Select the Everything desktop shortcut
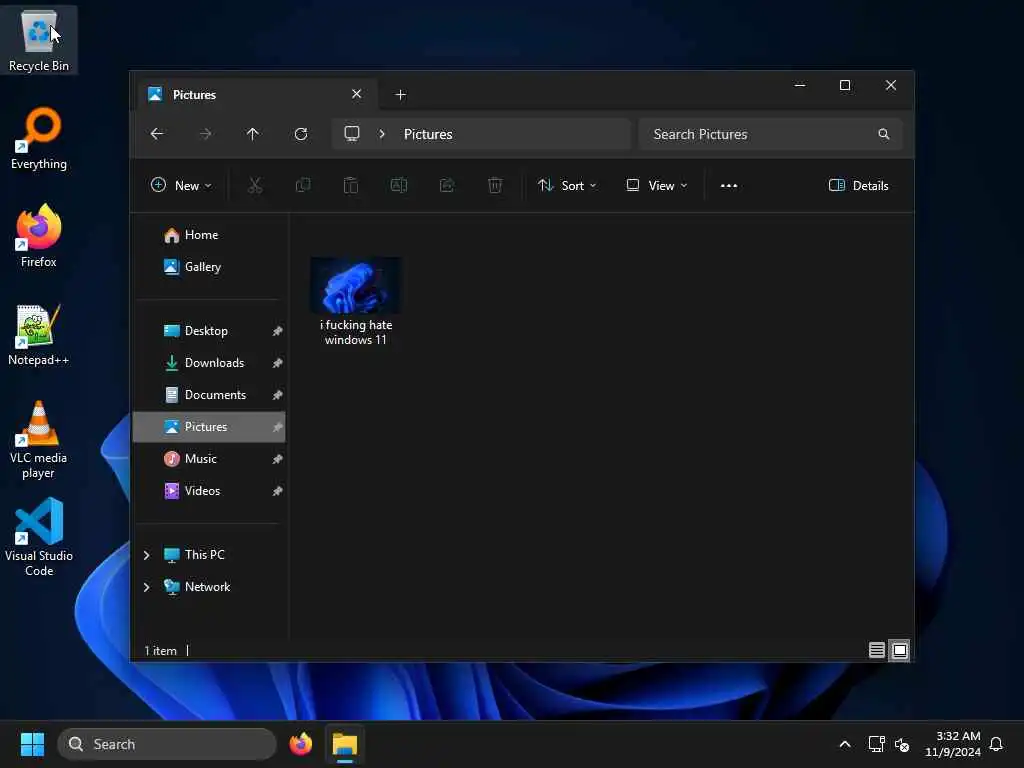Image resolution: width=1024 pixels, height=768 pixels. [39, 138]
